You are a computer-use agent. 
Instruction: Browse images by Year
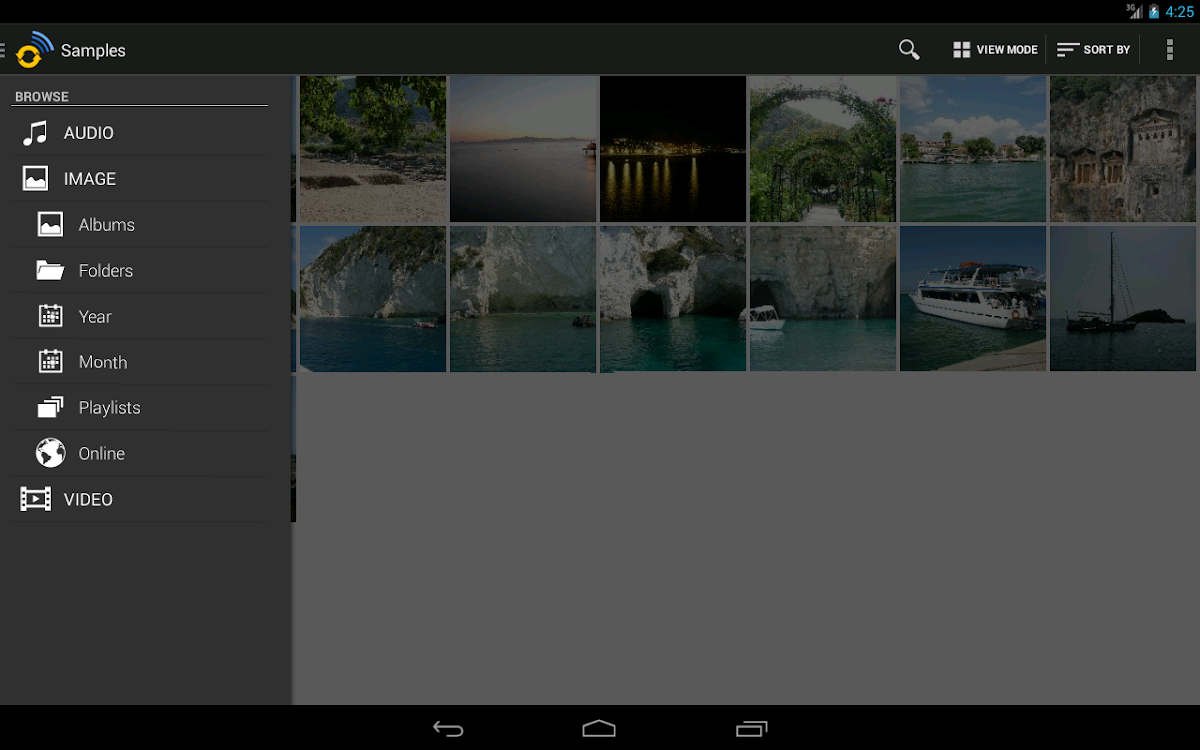[95, 317]
